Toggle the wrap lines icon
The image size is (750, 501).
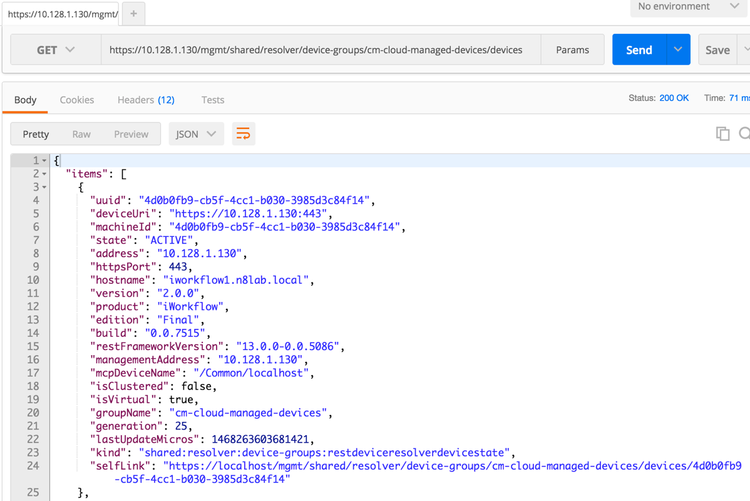pos(243,134)
